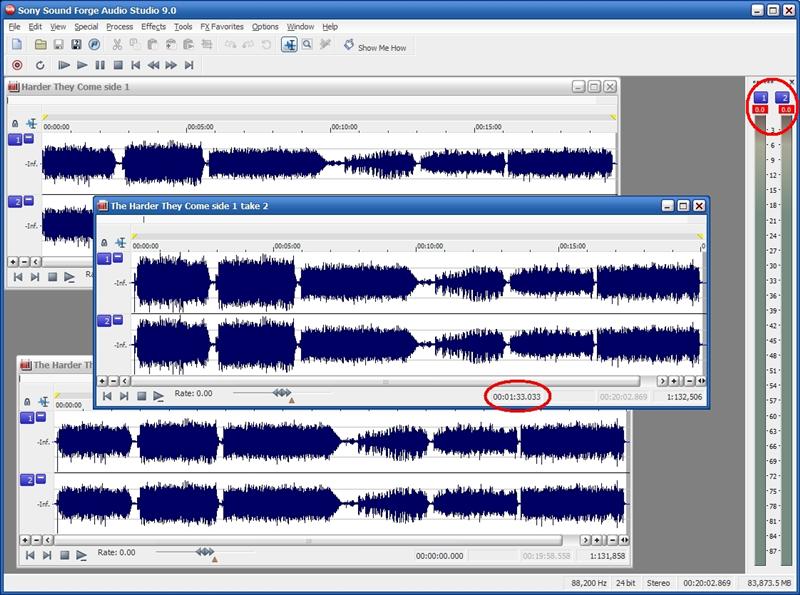Click the 00:01:33.033 cursor position field
Screen dimensions: 800x595
(520, 397)
